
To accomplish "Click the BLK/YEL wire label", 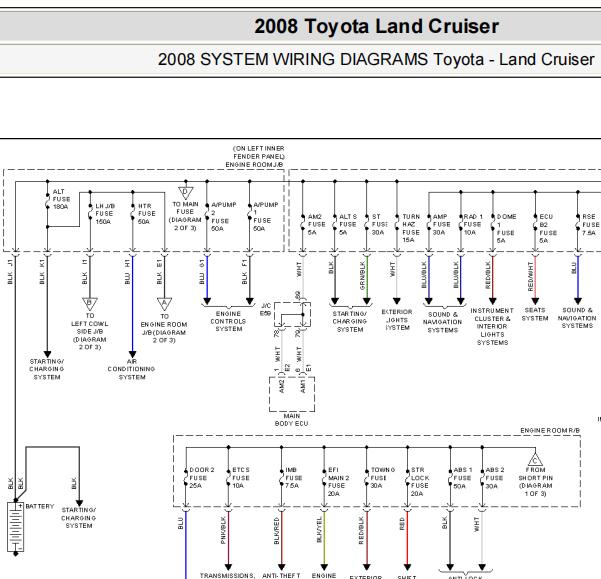I will tap(319, 530).
